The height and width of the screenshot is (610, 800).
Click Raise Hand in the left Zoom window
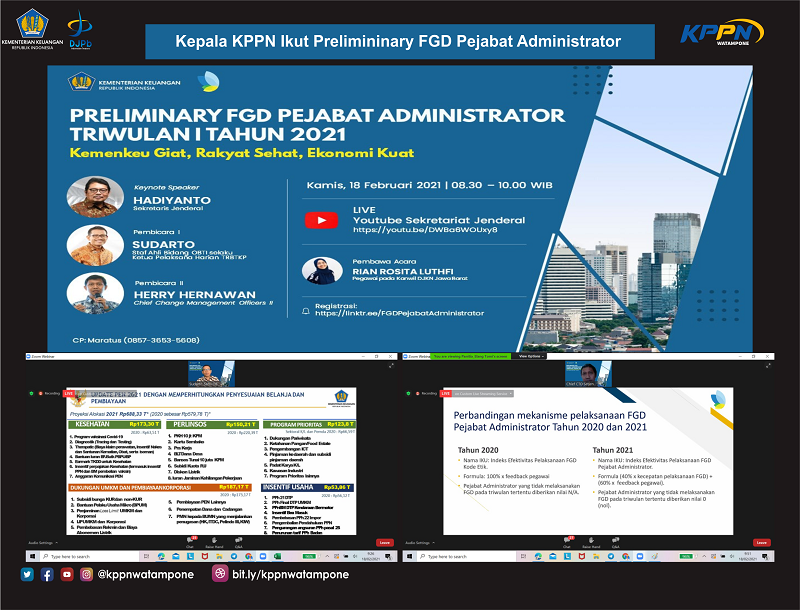[214, 542]
